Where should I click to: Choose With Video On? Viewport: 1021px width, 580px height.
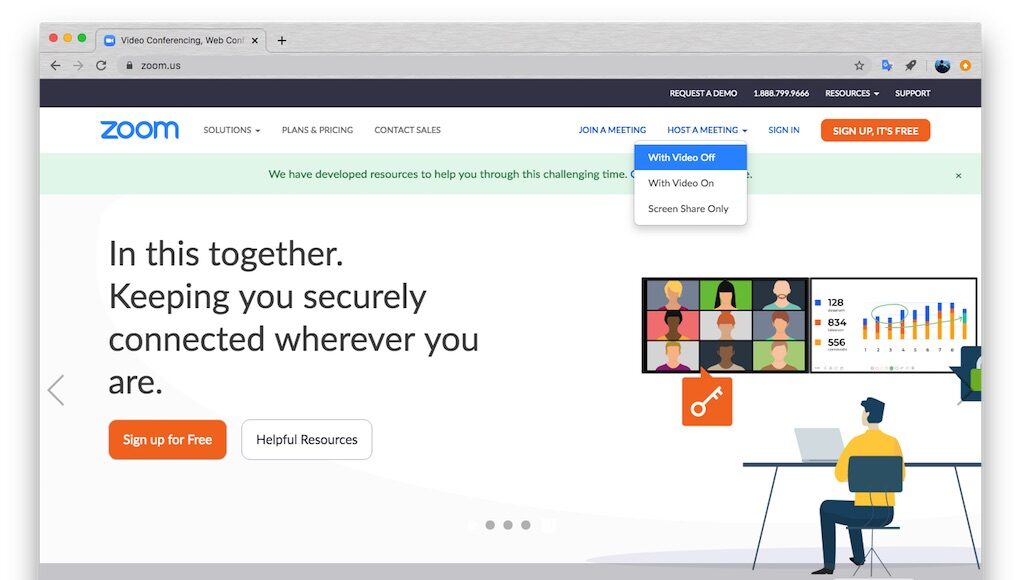690,183
